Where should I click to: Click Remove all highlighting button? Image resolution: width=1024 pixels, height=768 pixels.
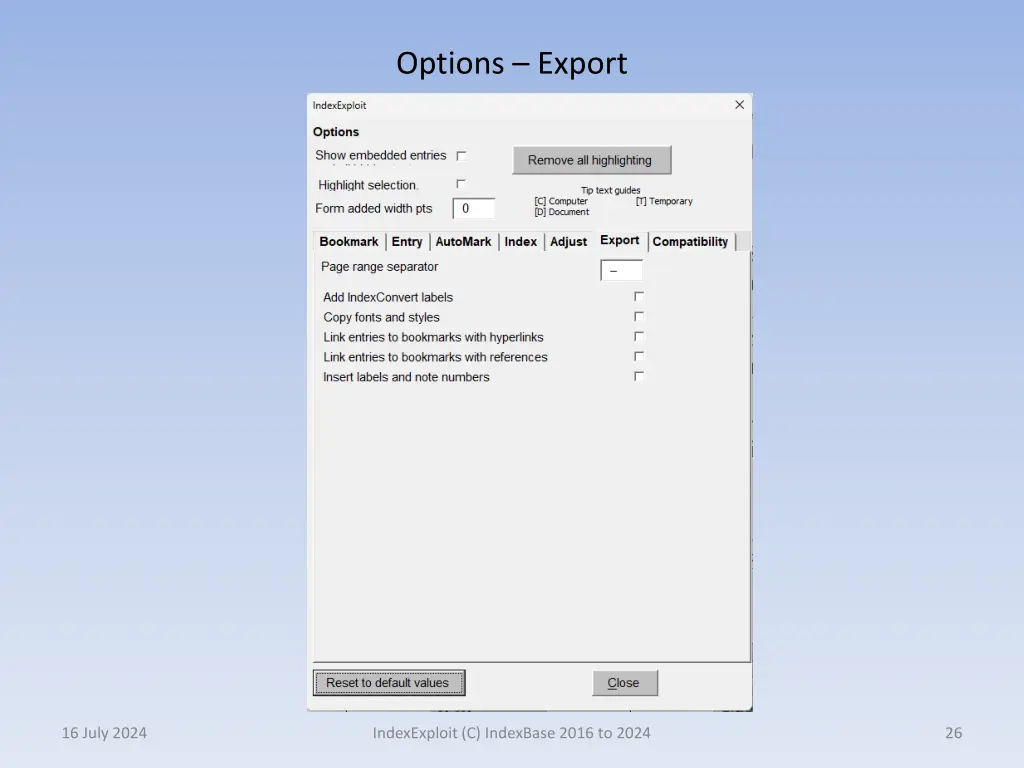pyautogui.click(x=592, y=160)
